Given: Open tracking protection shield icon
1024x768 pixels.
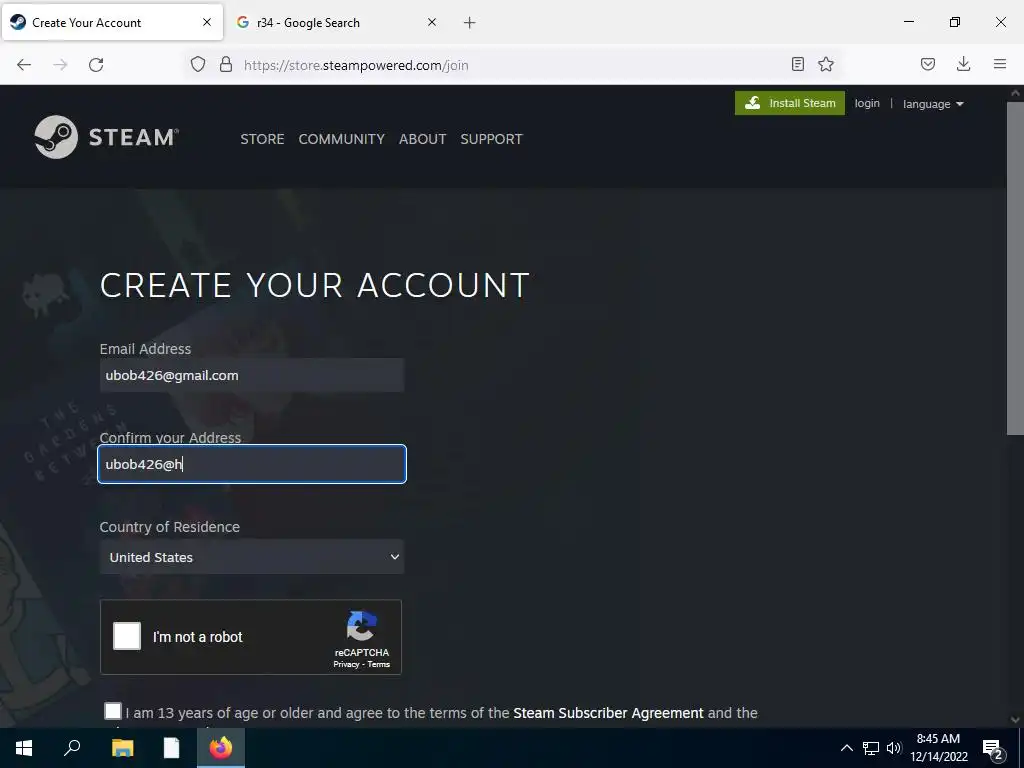Looking at the screenshot, I should (198, 65).
